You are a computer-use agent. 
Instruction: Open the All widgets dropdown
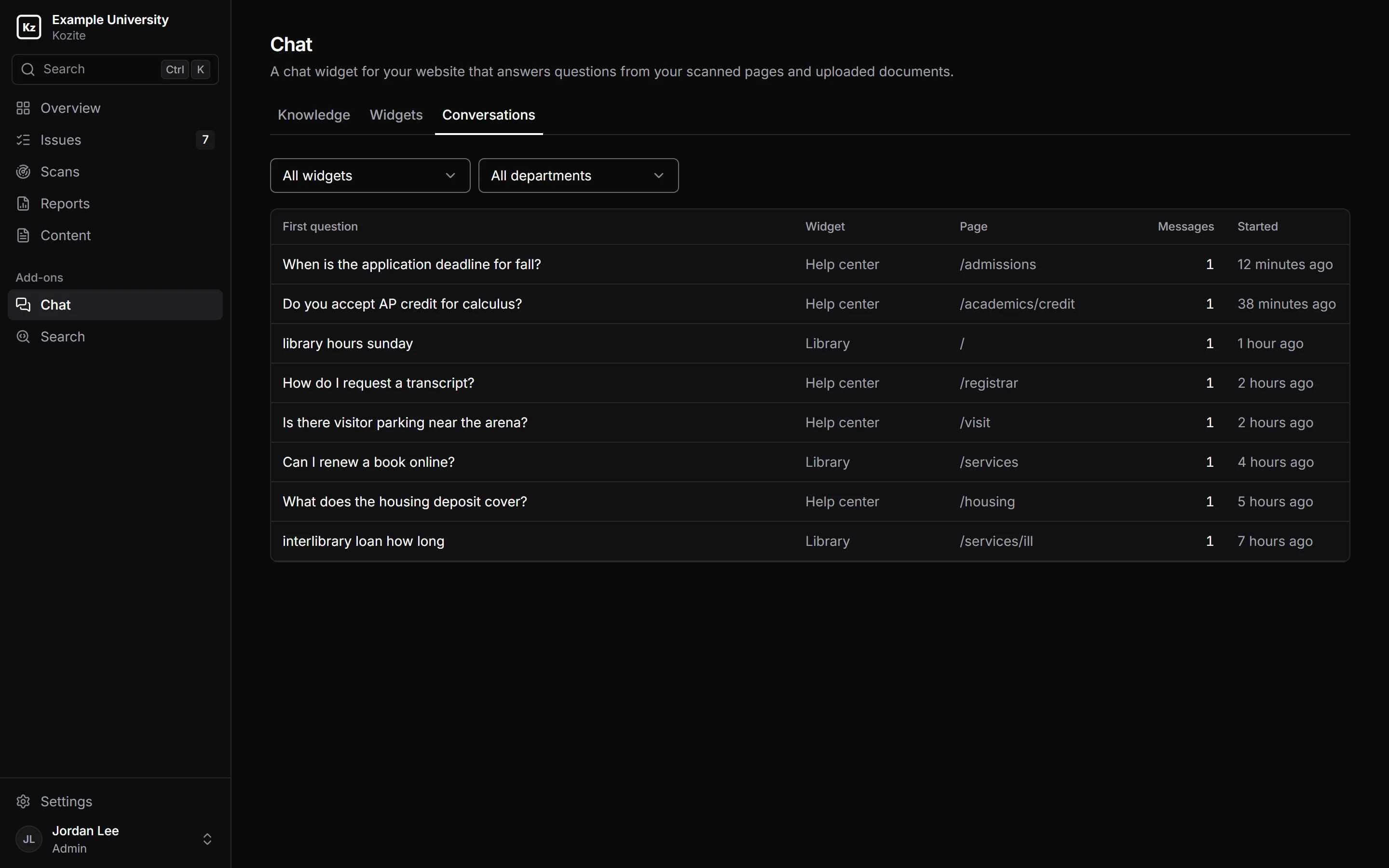pyautogui.click(x=370, y=176)
